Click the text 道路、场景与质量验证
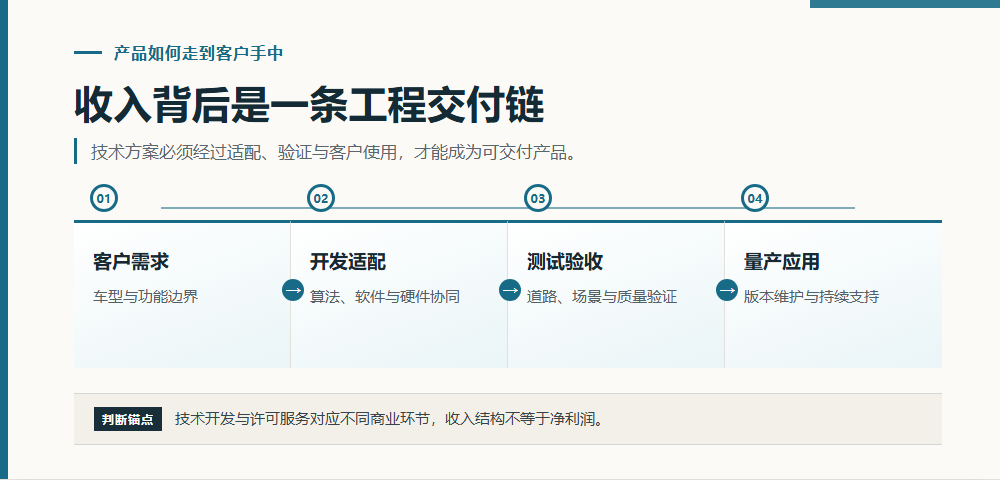The height and width of the screenshot is (480, 1000). pos(601,296)
